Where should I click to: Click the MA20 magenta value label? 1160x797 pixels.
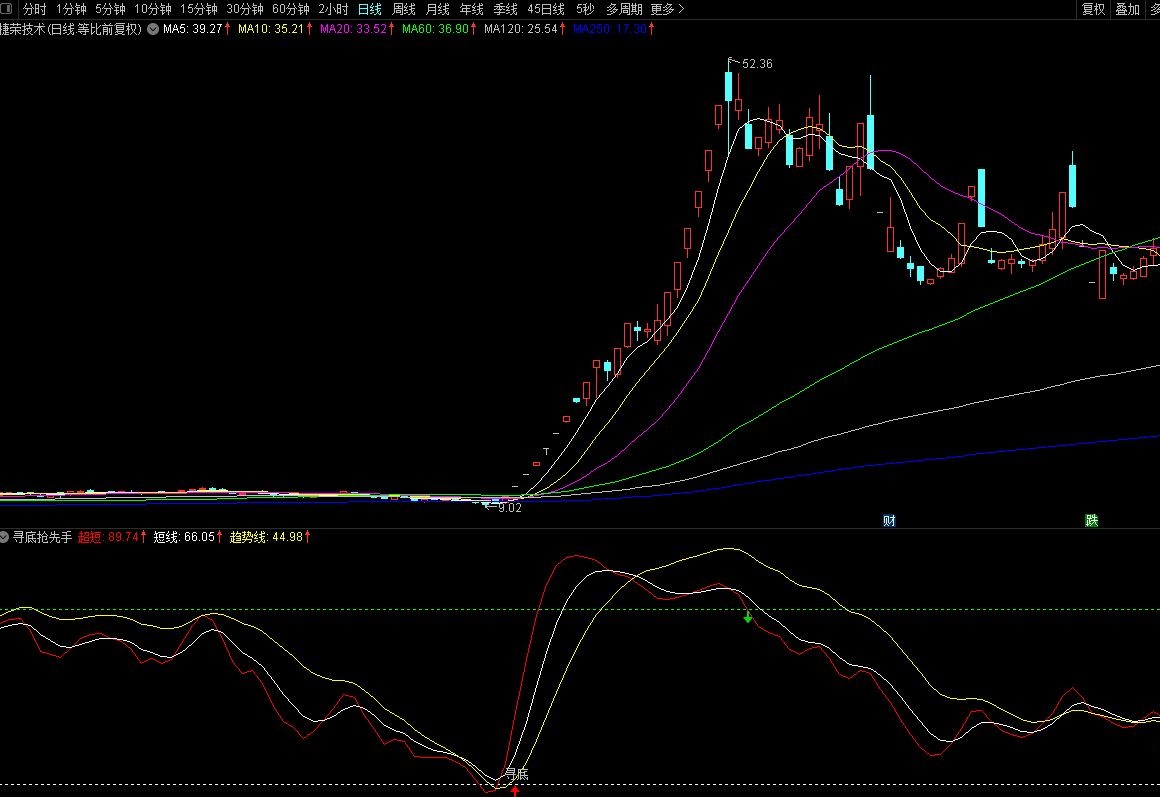point(353,29)
